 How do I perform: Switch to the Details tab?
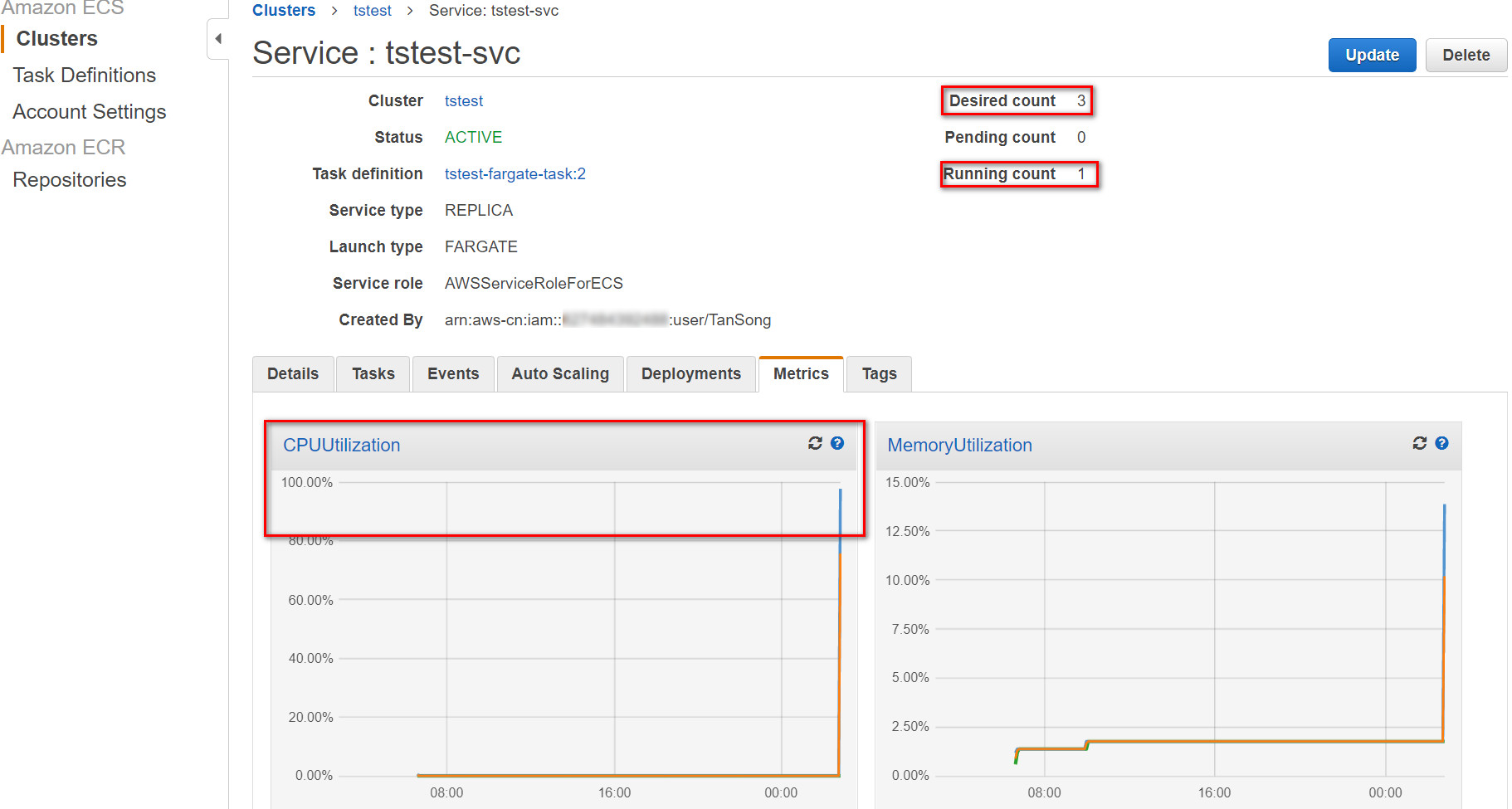click(293, 374)
